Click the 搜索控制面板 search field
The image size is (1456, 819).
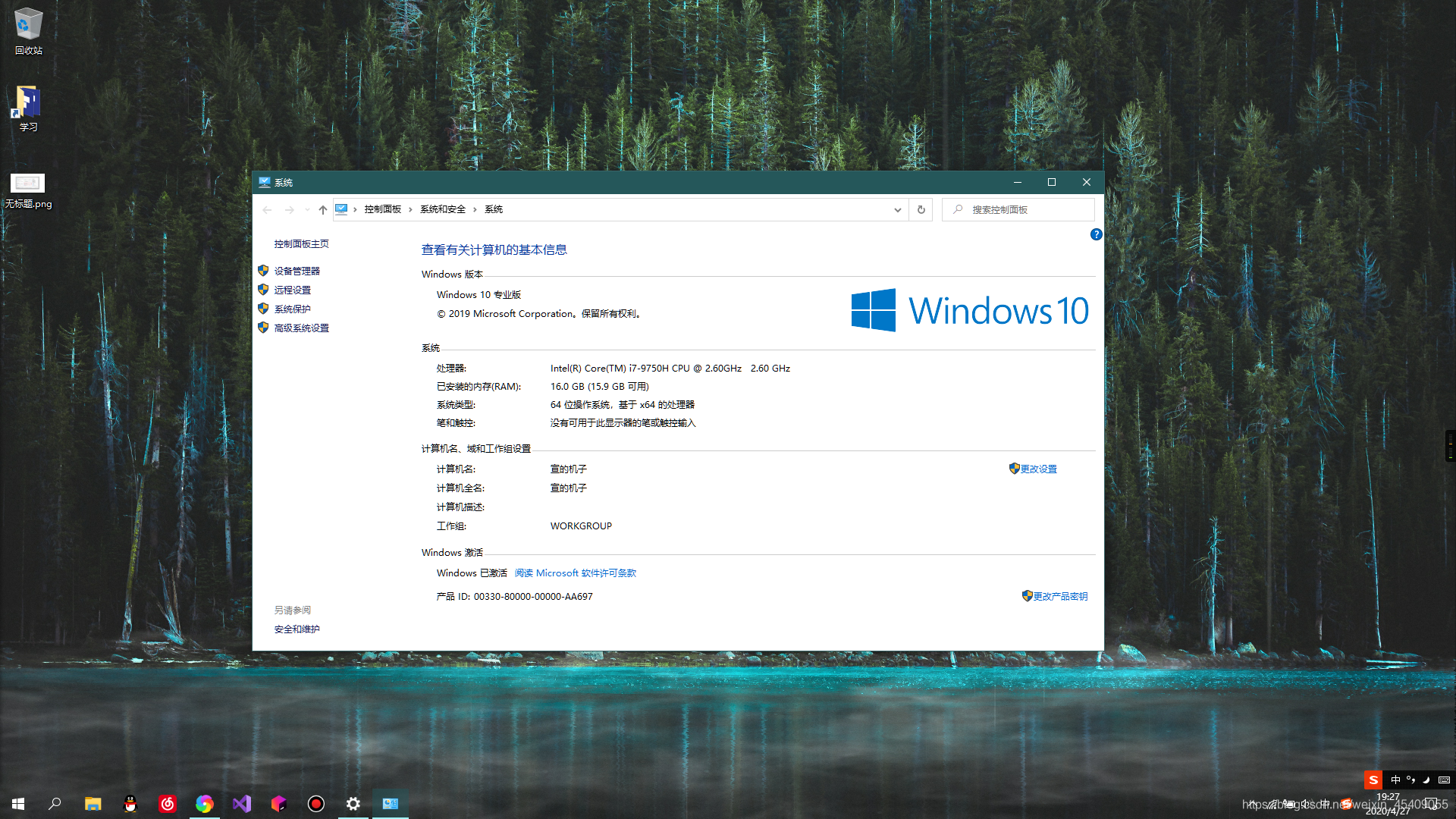click(x=1018, y=209)
